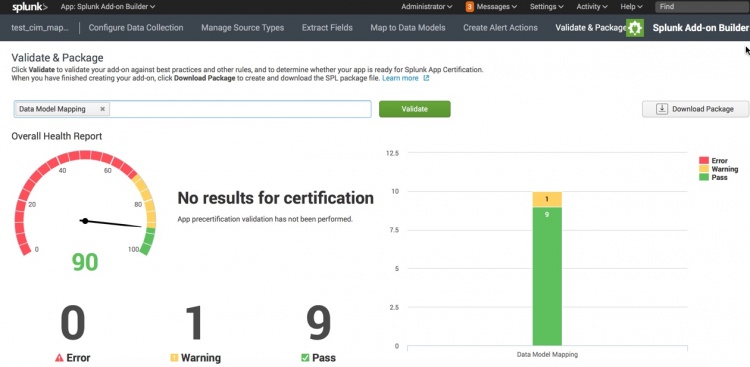The image size is (750, 367).
Task: Click the external link icon beside Learn more
Action: [426, 78]
